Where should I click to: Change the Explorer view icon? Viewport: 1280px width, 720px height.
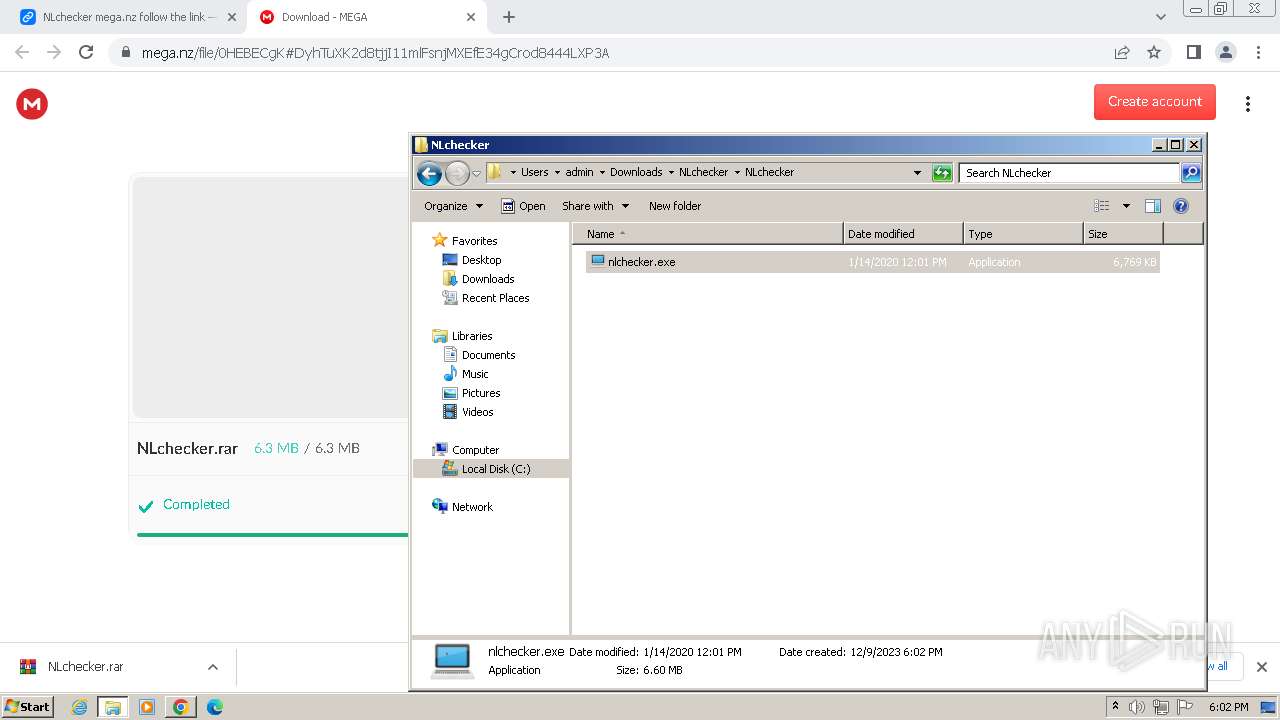(1102, 206)
